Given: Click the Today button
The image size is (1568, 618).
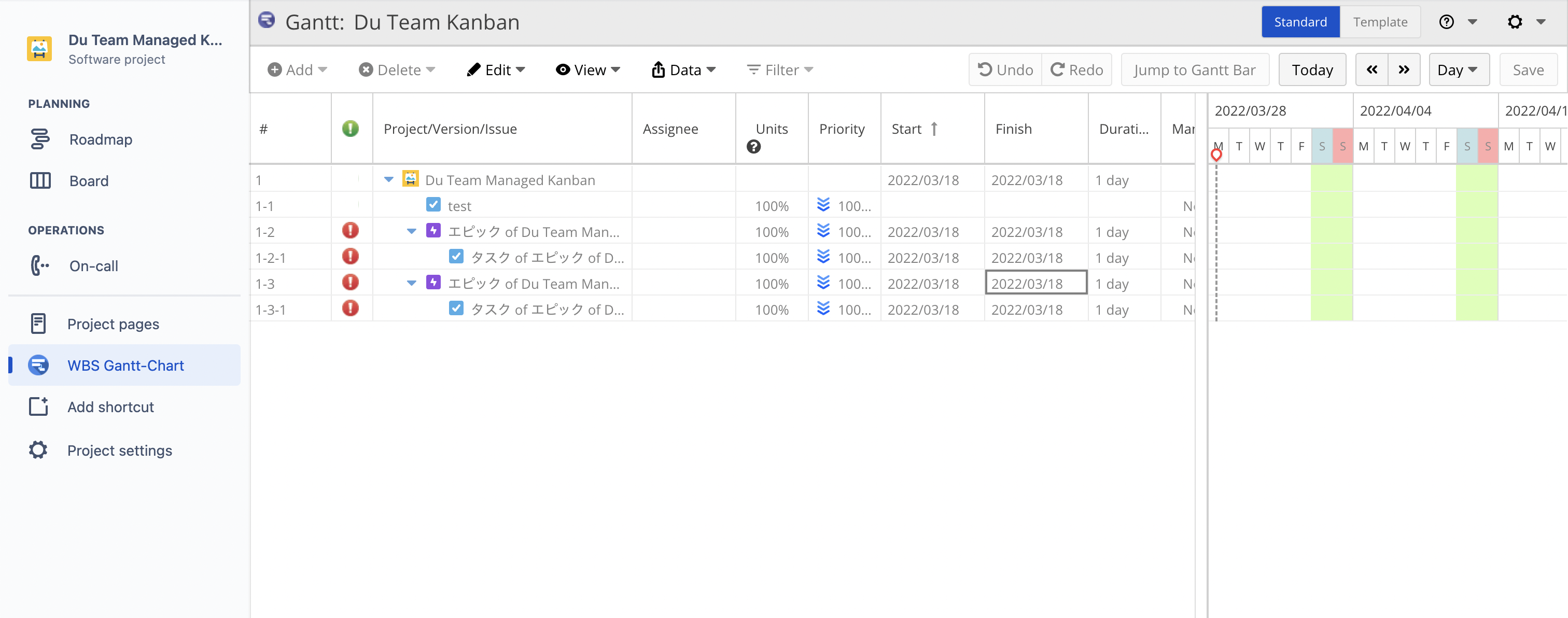Looking at the screenshot, I should (1312, 70).
